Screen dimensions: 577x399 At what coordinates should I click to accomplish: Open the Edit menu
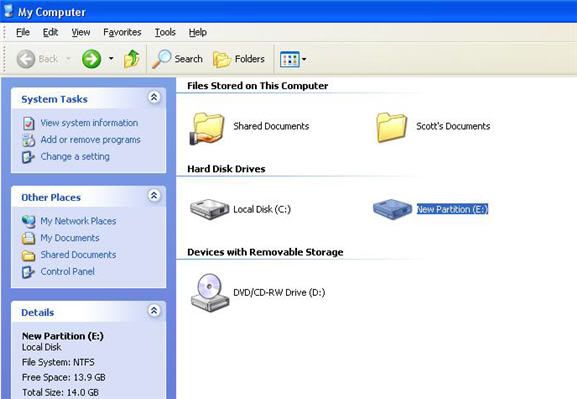50,32
